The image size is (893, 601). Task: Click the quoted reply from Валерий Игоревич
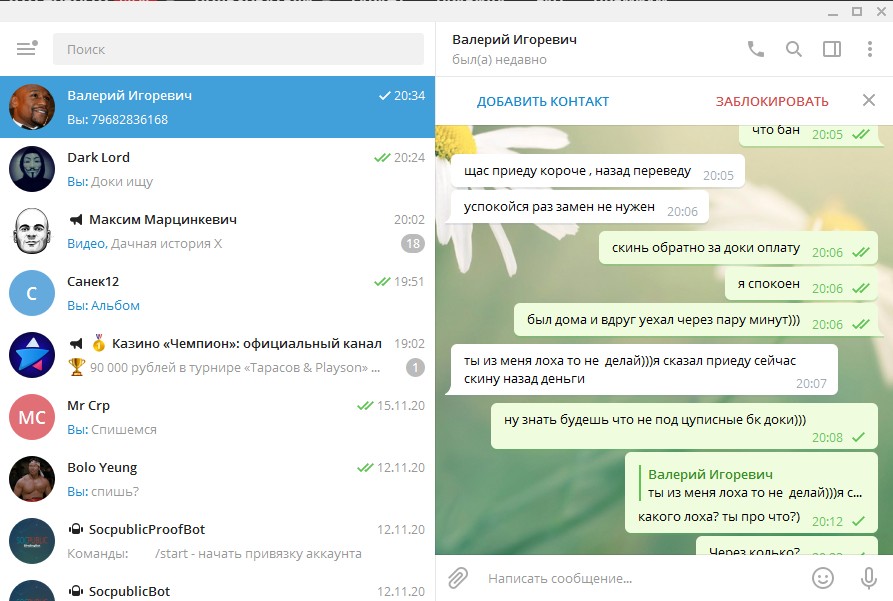click(x=751, y=483)
